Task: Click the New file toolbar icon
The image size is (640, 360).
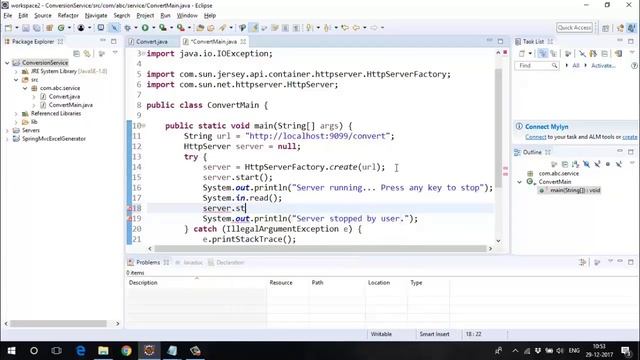Action: 9,28
